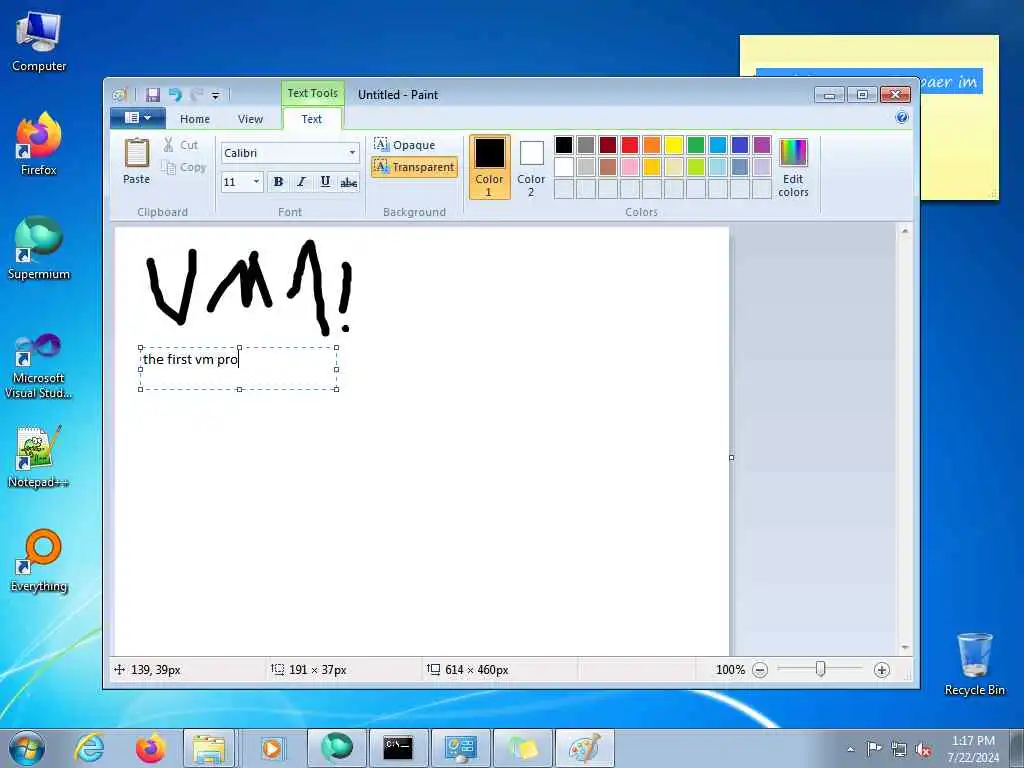
Task: Click the network tray icon
Action: pyautogui.click(x=899, y=749)
